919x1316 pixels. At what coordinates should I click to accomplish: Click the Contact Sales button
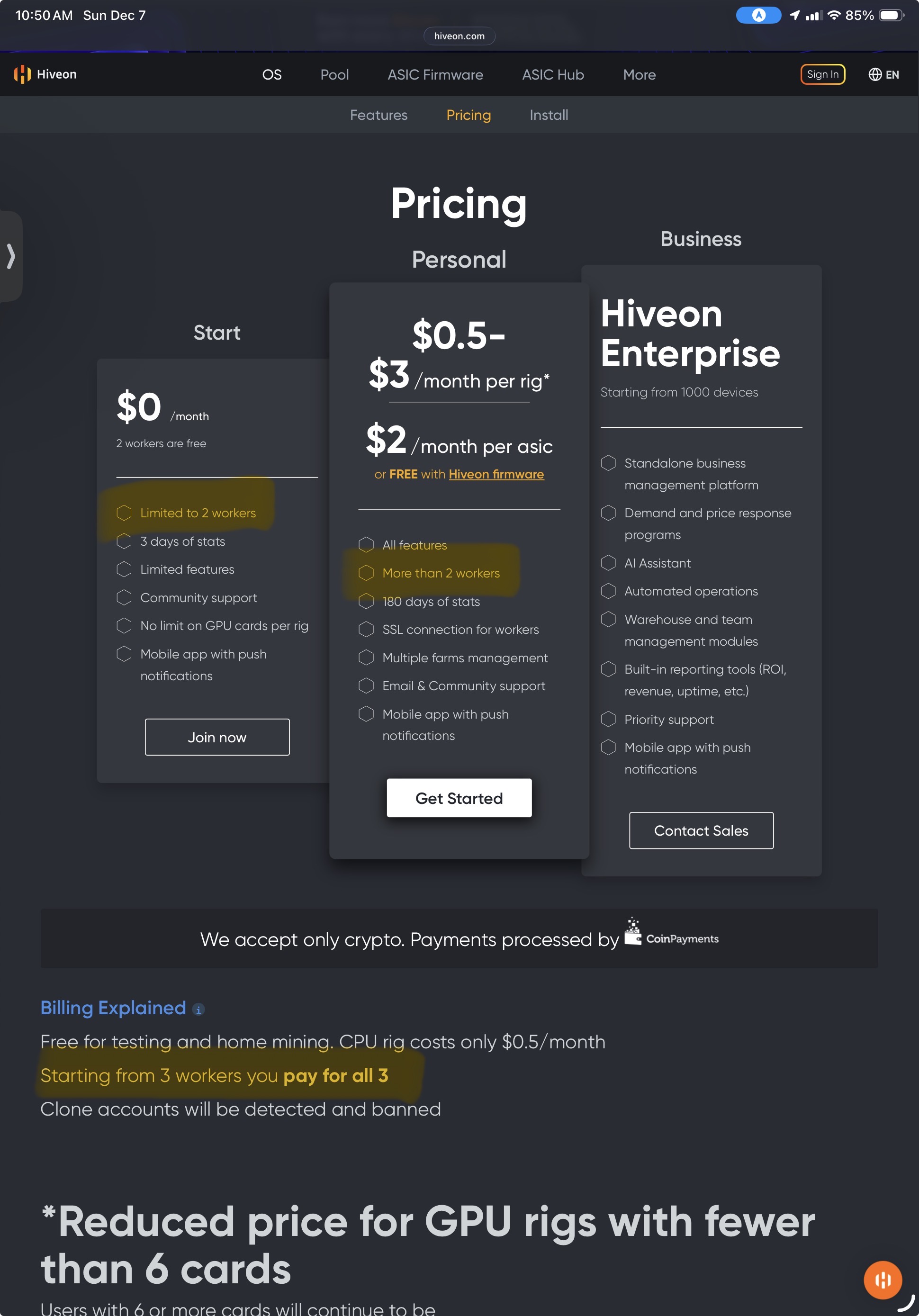coord(701,830)
